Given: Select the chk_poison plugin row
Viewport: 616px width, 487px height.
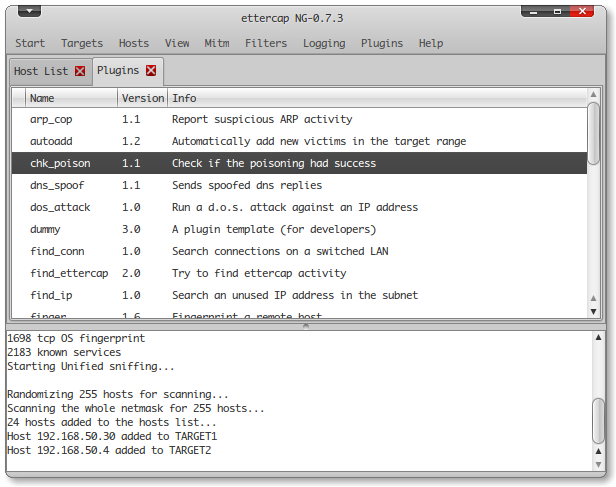Looking at the screenshot, I should 299,163.
